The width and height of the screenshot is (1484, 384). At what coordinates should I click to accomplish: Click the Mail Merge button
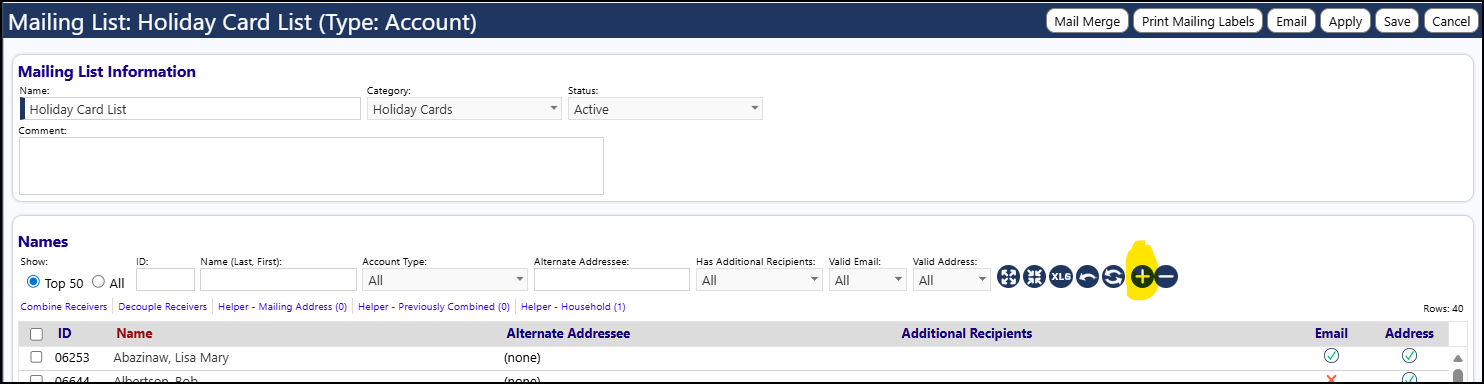(x=1087, y=21)
